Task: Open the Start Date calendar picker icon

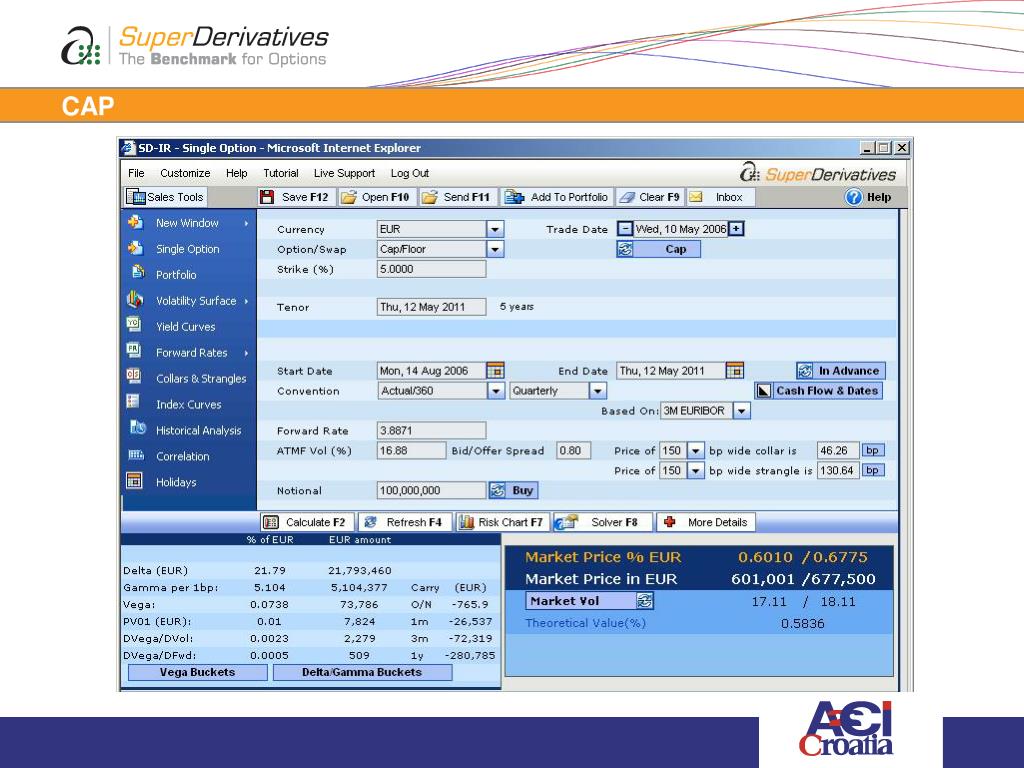Action: click(495, 370)
